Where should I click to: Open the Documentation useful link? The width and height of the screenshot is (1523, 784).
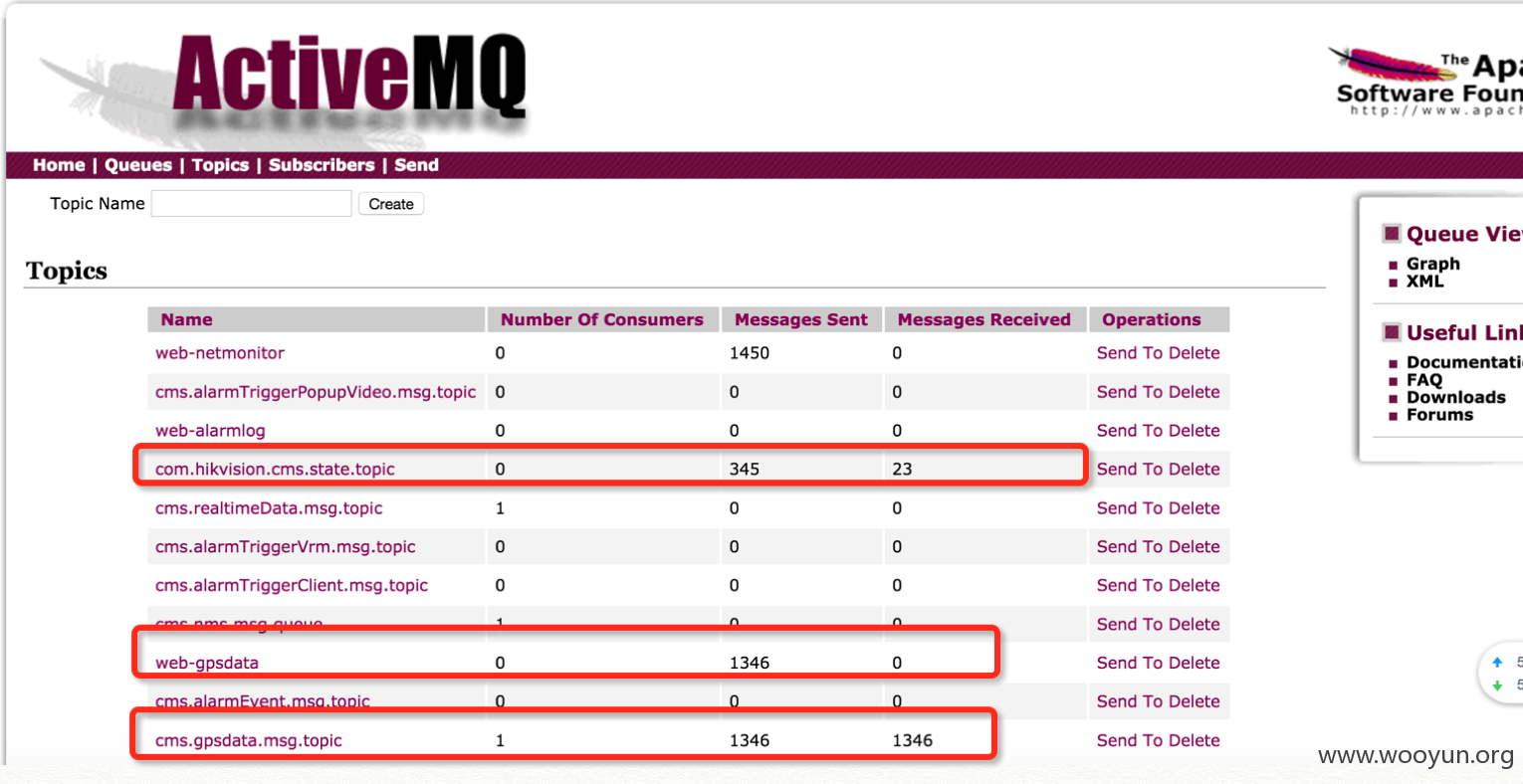point(1464,362)
